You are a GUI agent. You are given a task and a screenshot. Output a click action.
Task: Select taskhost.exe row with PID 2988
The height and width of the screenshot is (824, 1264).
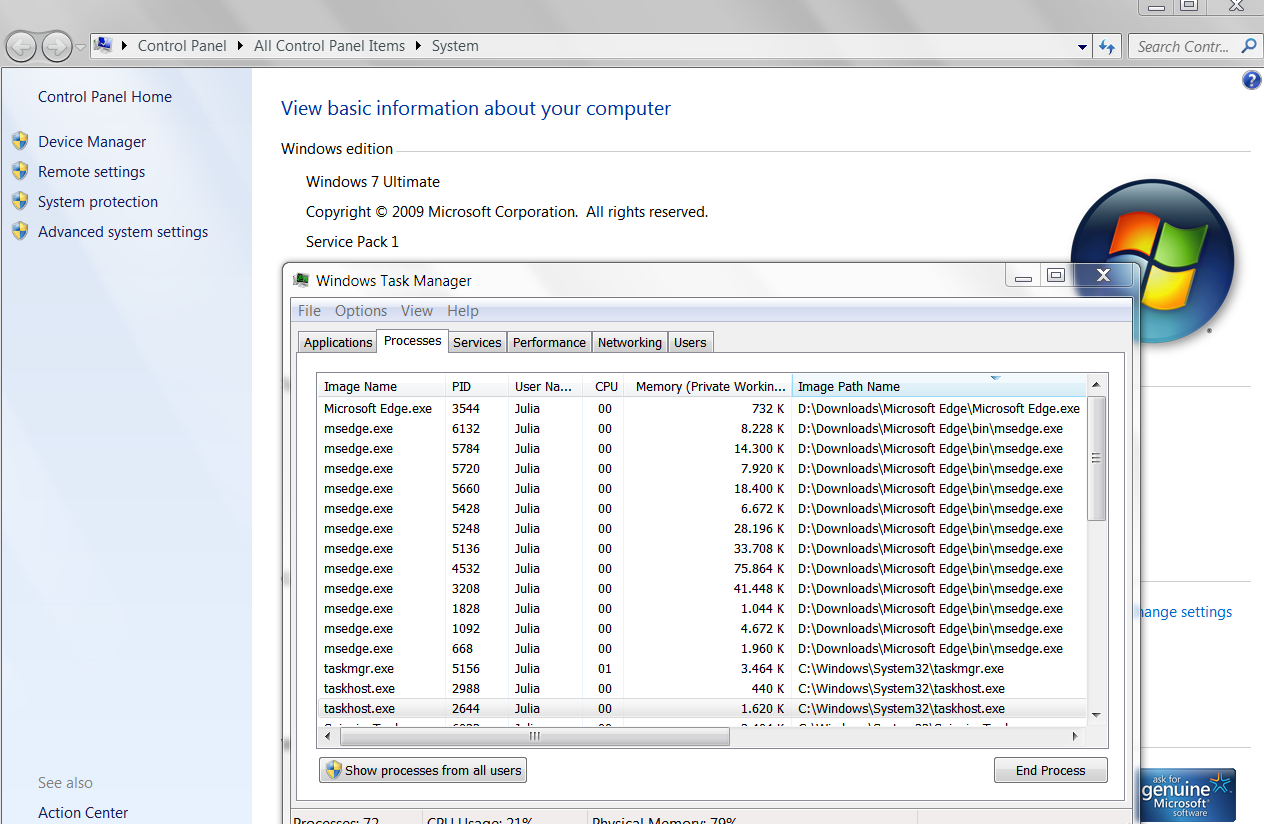pyautogui.click(x=701, y=688)
